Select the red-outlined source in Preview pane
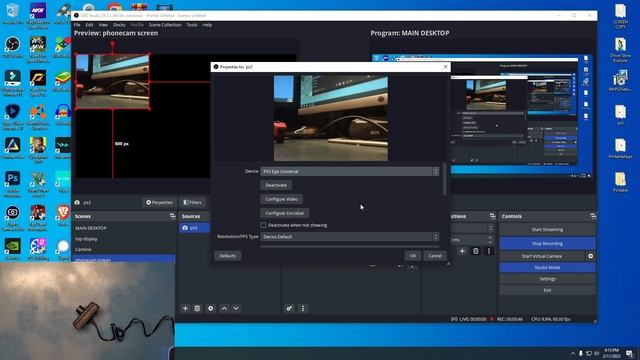This screenshot has height=360, width=640. 112,81
